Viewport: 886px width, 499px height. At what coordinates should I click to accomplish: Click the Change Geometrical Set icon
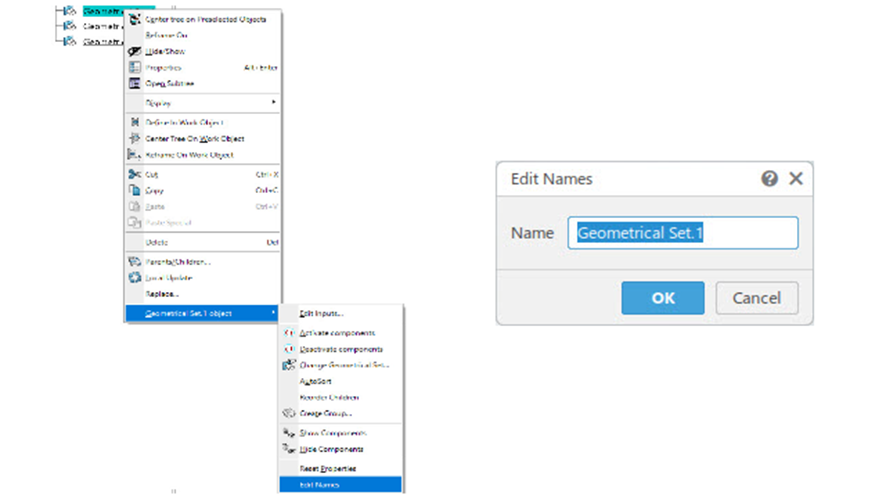click(289, 365)
